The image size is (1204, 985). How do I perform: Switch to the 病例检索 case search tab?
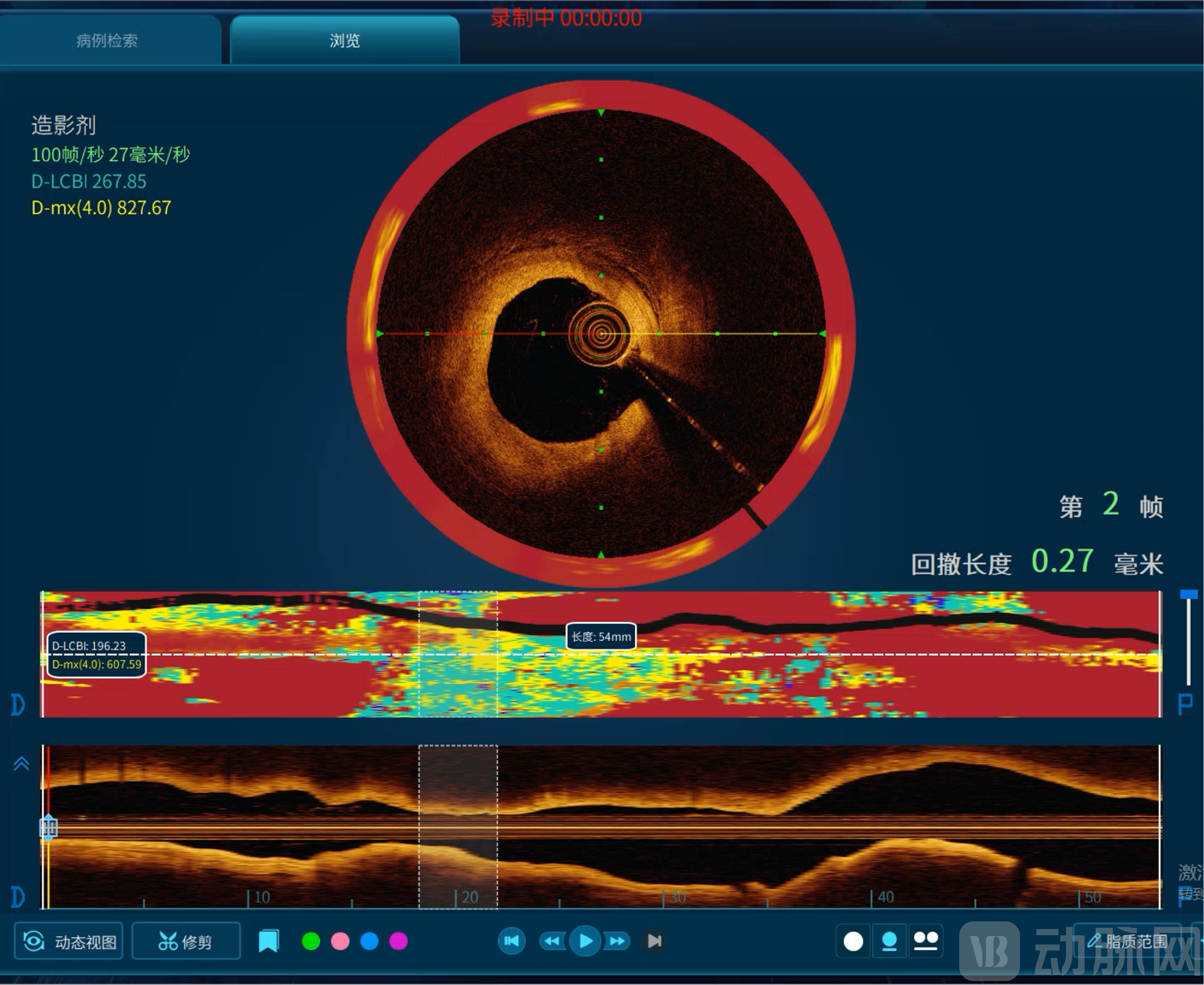pyautogui.click(x=107, y=41)
